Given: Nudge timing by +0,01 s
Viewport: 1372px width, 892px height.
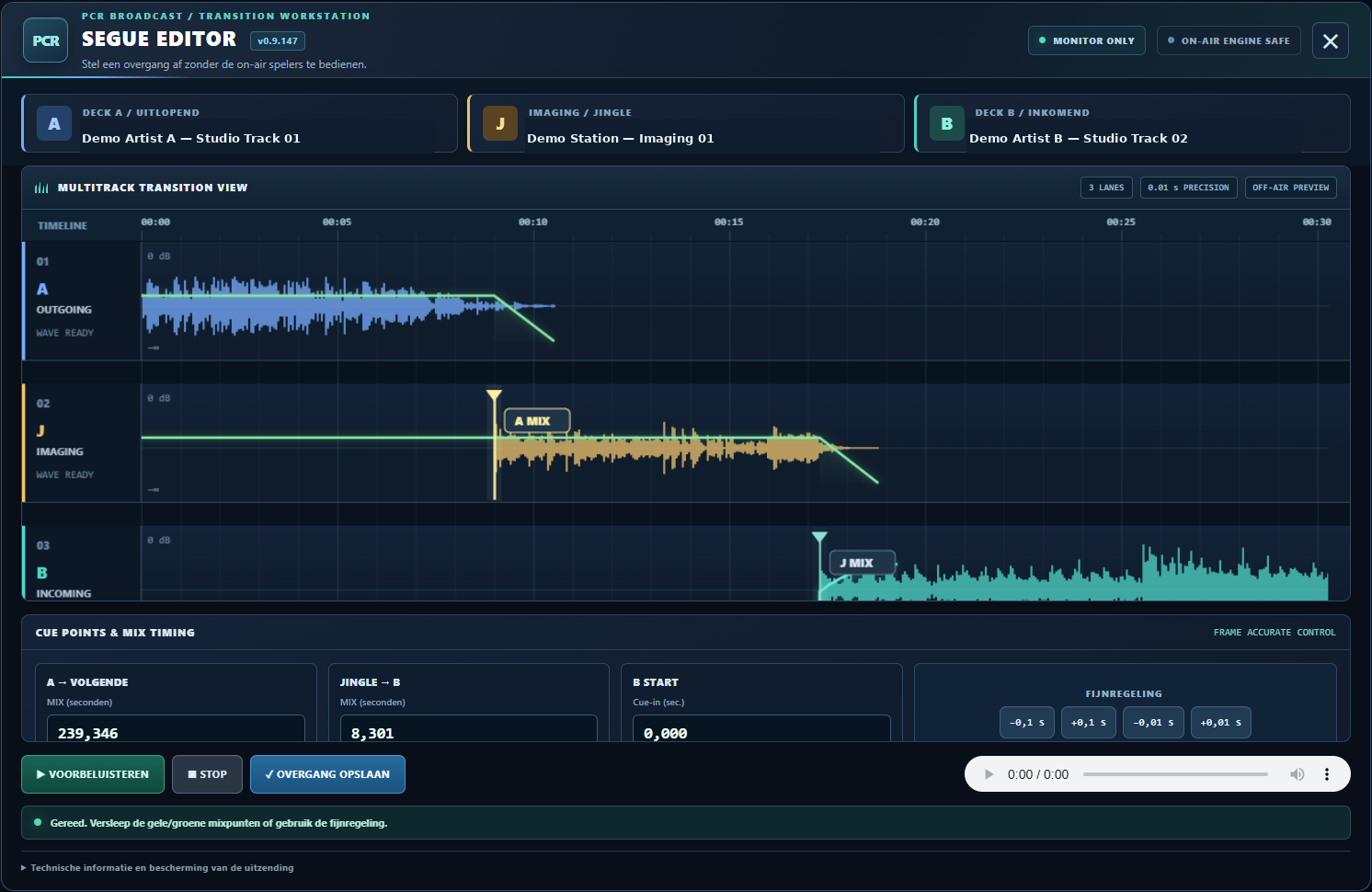Looking at the screenshot, I should [x=1221, y=723].
